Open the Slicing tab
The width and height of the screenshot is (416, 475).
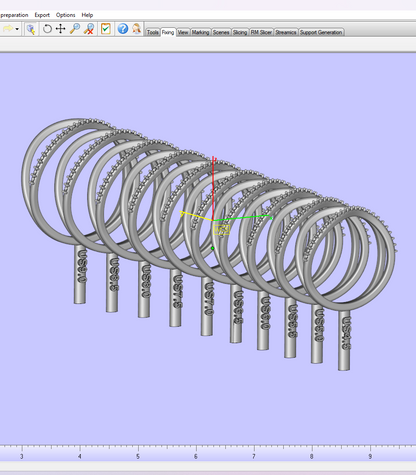240,32
